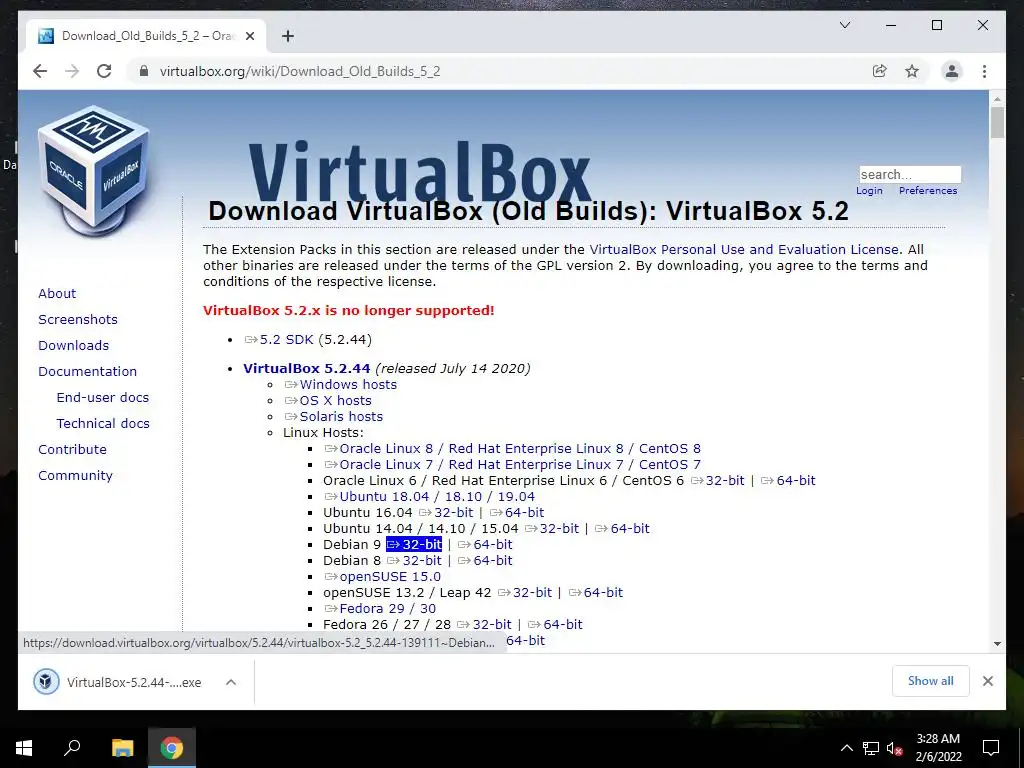Image resolution: width=1024 pixels, height=768 pixels.
Task: Click the padlock site info icon
Action: pos(144,71)
